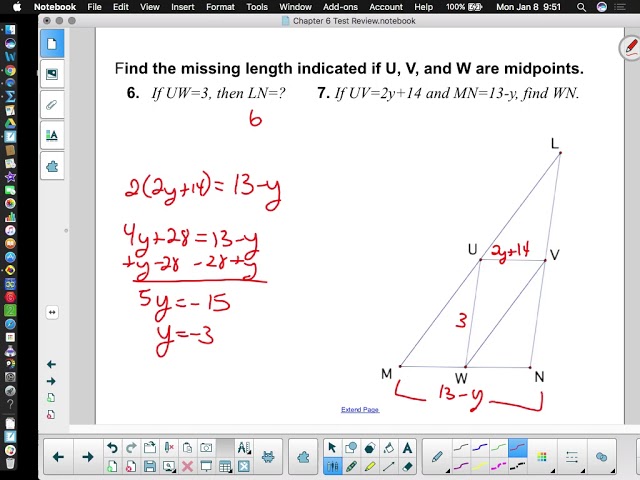The image size is (640, 480).
Task: Choose the magenta pen line style
Action: click(x=461, y=466)
